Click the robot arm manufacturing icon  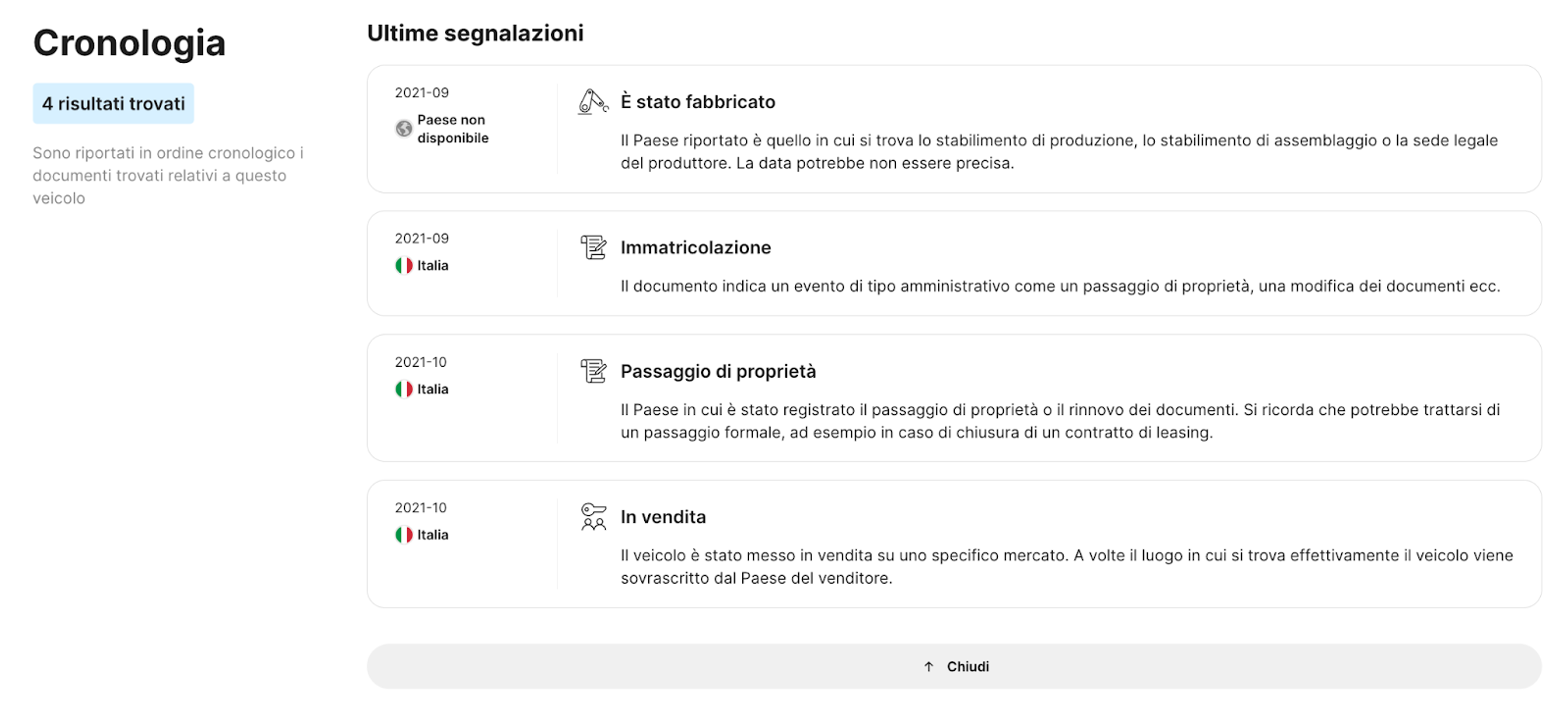coord(592,102)
